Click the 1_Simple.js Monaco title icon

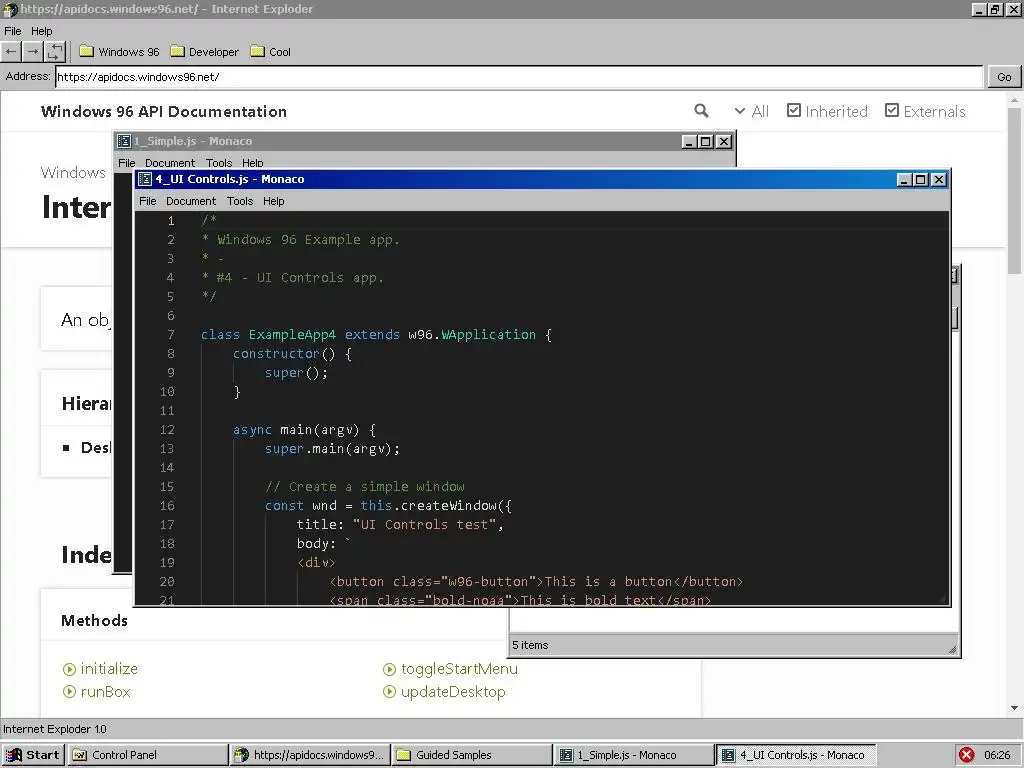(x=123, y=141)
